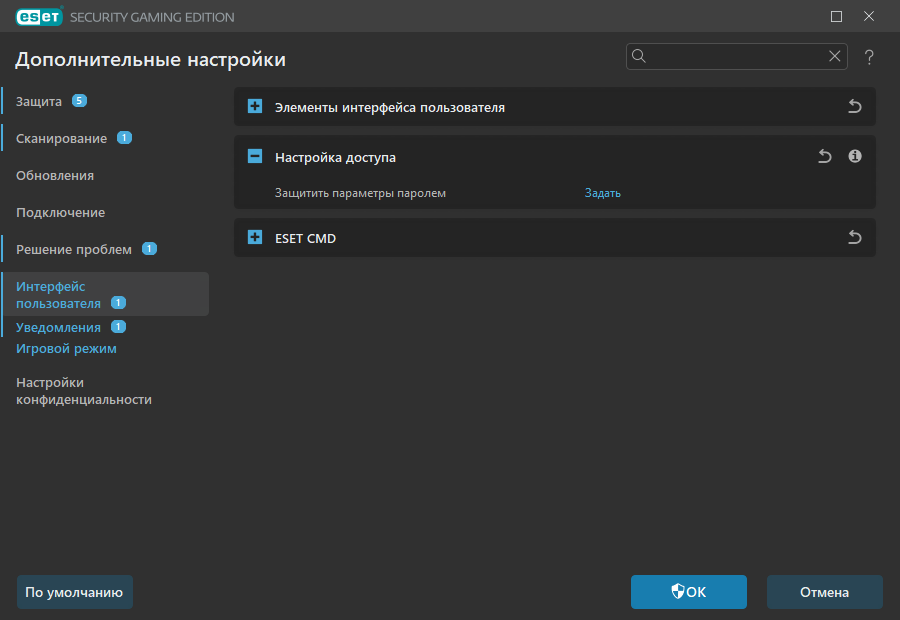Click the search magnifier icon

[639, 56]
